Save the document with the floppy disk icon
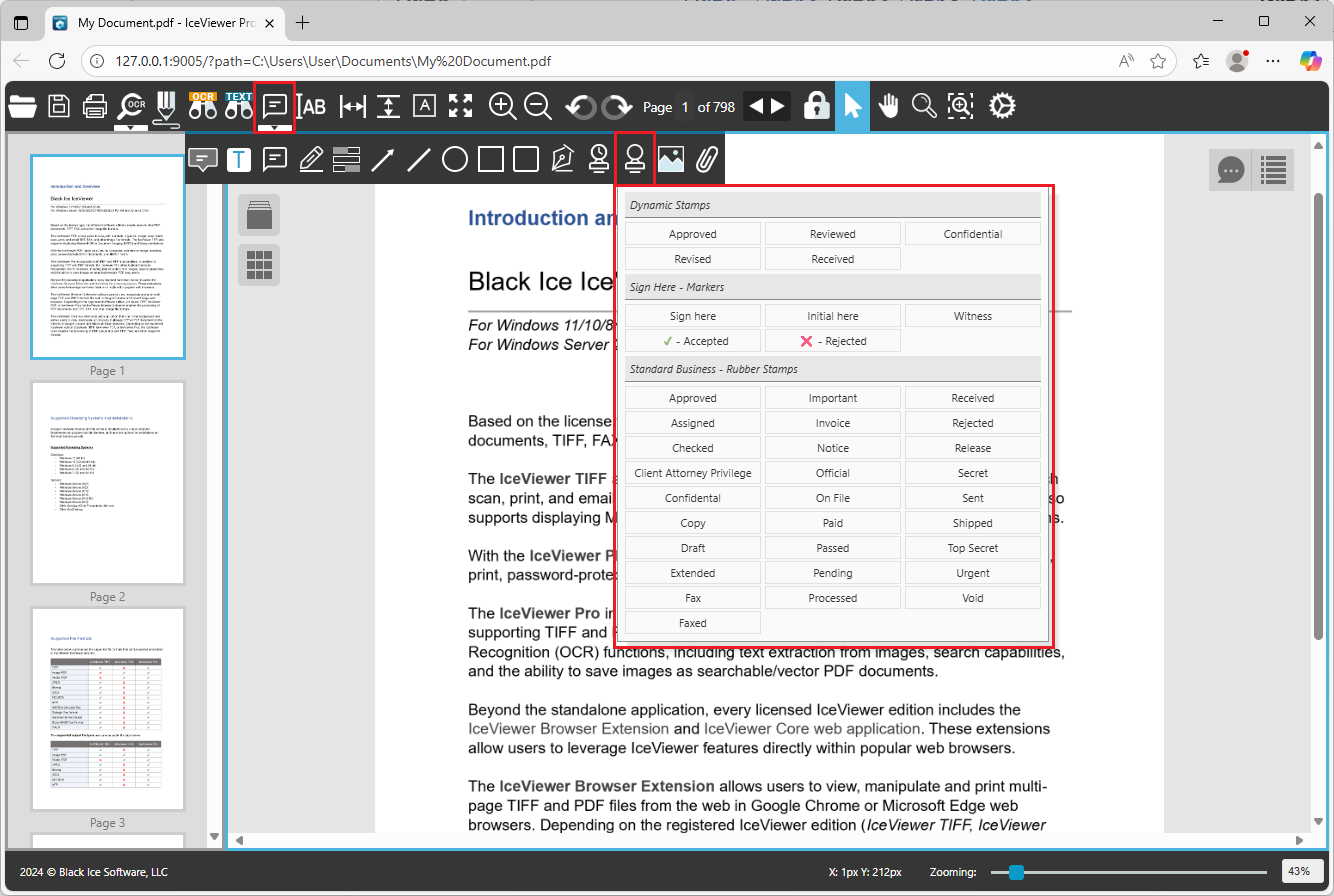The image size is (1334, 896). tap(59, 106)
